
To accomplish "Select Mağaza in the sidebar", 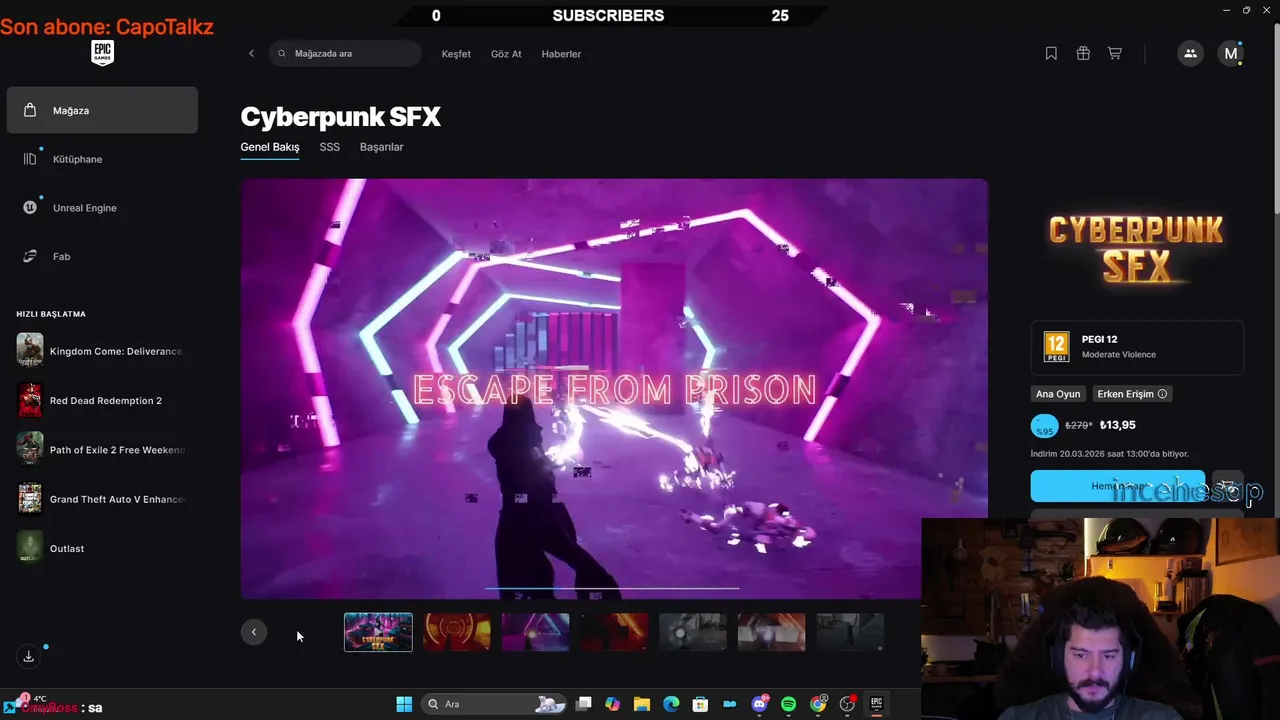I will [x=102, y=110].
